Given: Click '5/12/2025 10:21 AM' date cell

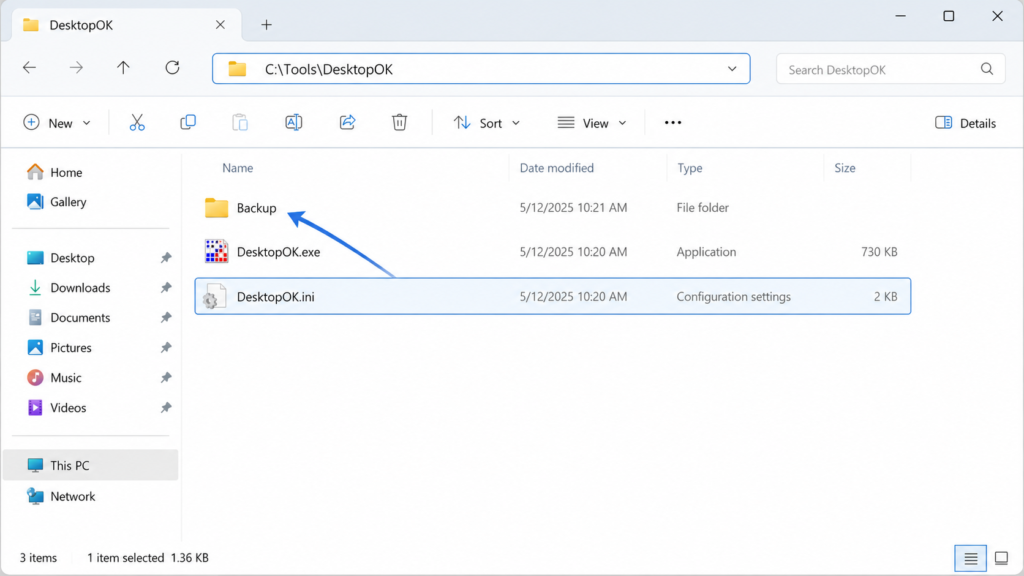Looking at the screenshot, I should tap(573, 208).
